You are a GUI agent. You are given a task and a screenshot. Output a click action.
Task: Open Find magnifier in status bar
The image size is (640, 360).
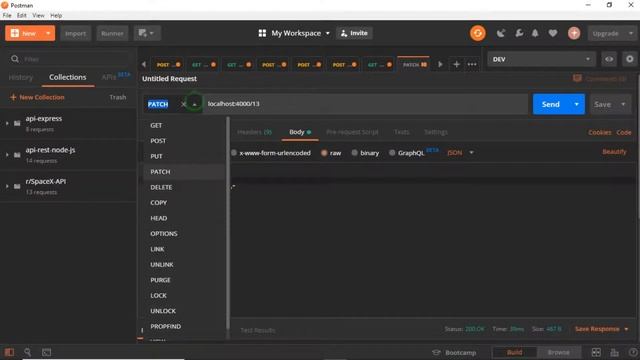tap(27, 352)
